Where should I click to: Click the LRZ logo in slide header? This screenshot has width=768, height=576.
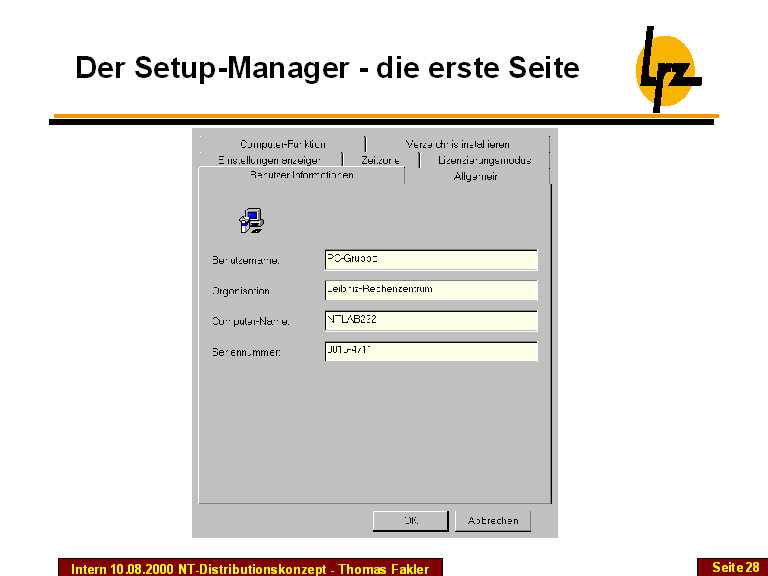[x=667, y=69]
